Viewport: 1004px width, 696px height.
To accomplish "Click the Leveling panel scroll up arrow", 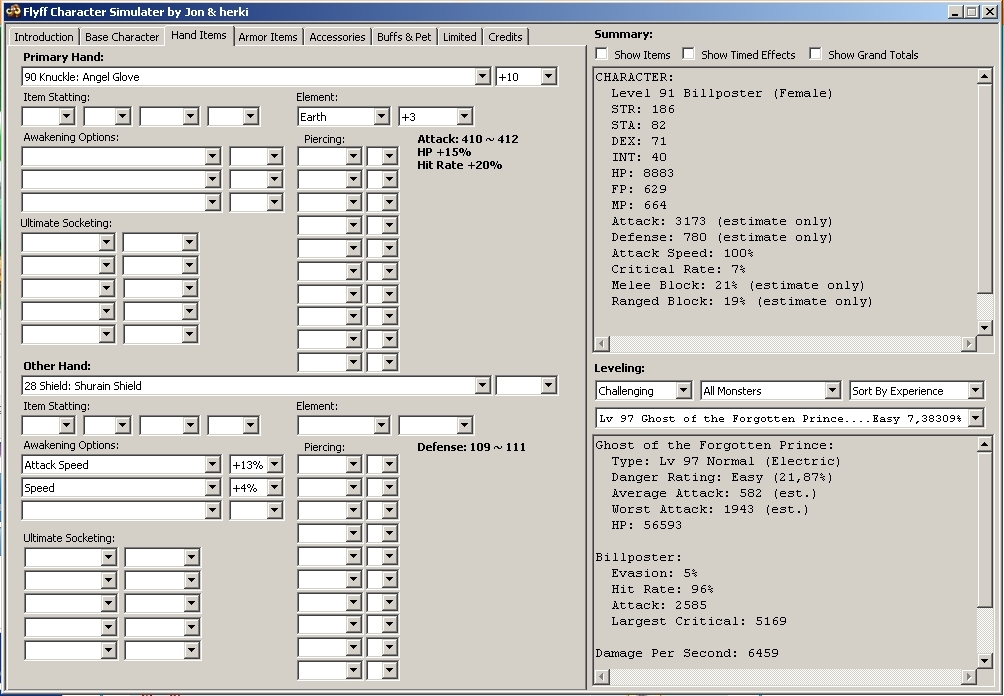I will coord(985,445).
